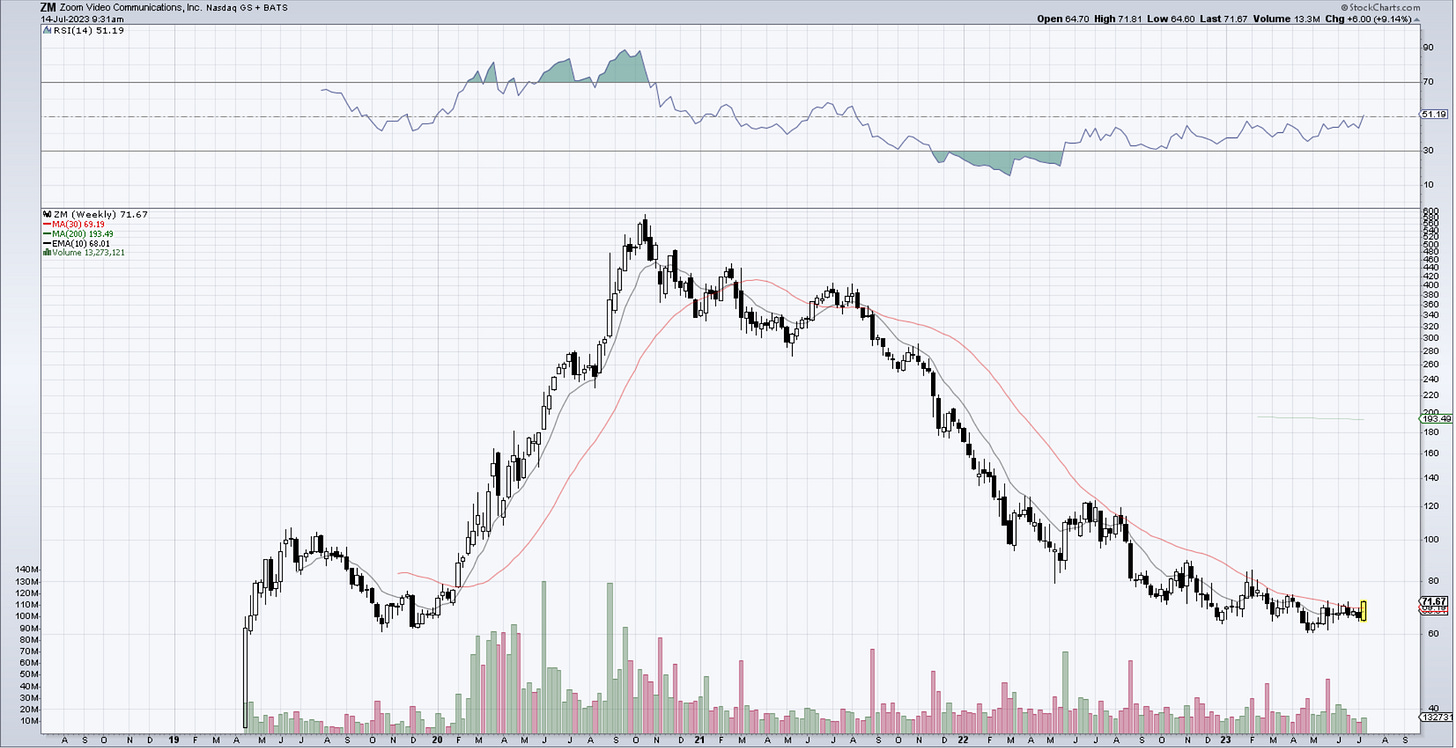Click the candlestick icon beside ZM (Weekly)

point(45,214)
